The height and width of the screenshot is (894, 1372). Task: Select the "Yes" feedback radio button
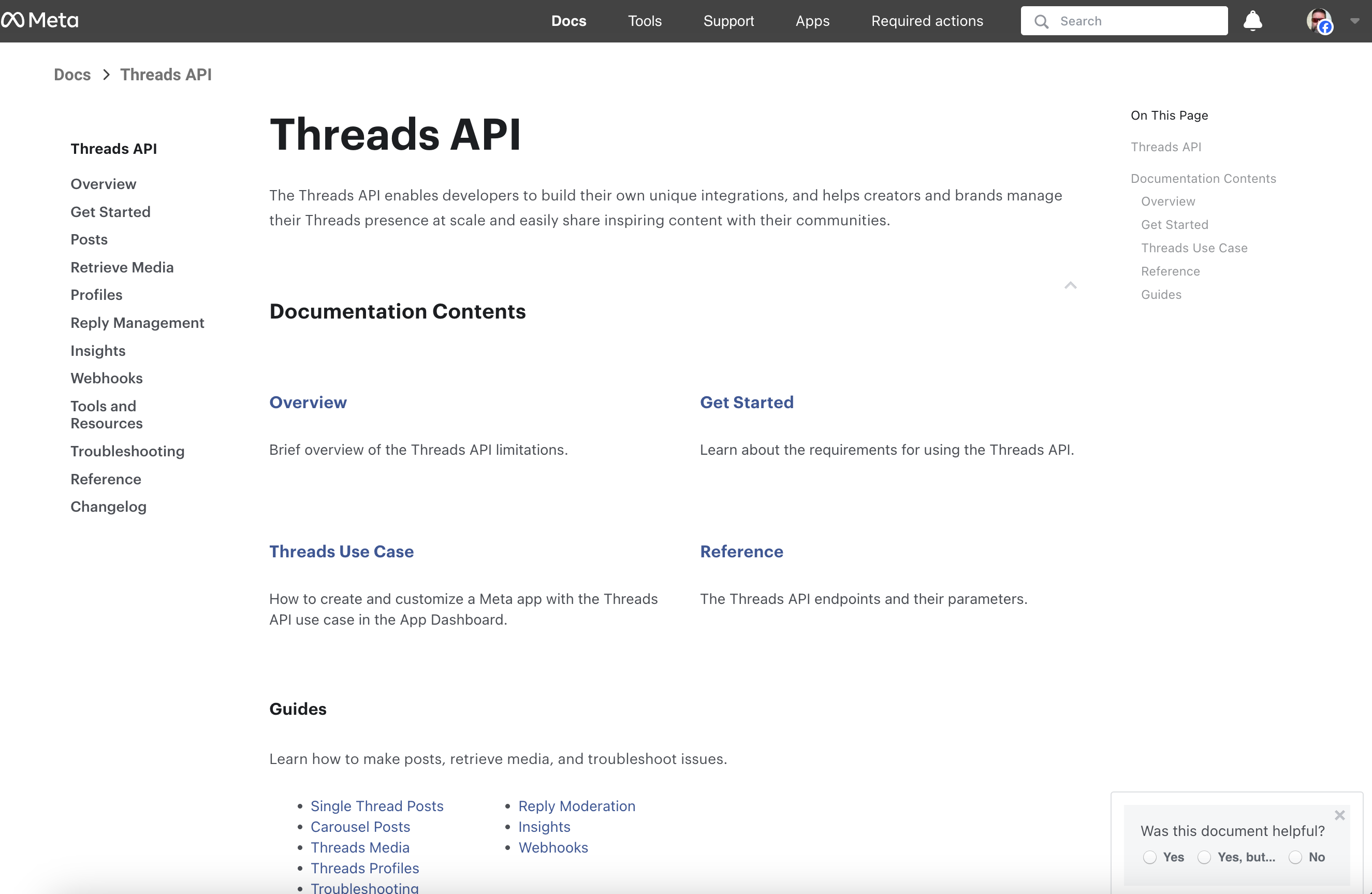point(1150,858)
